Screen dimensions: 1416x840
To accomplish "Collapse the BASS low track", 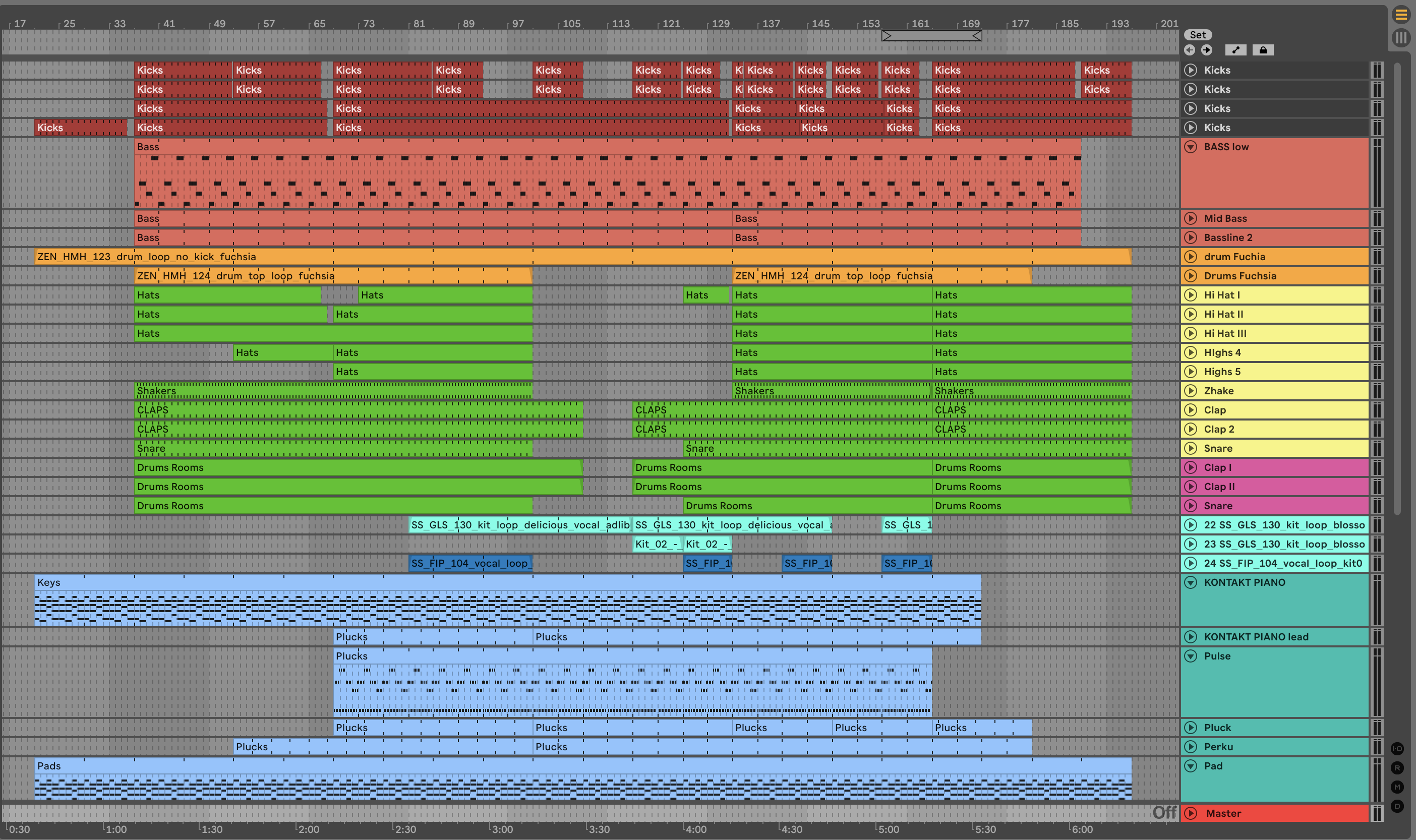I will [x=1191, y=147].
